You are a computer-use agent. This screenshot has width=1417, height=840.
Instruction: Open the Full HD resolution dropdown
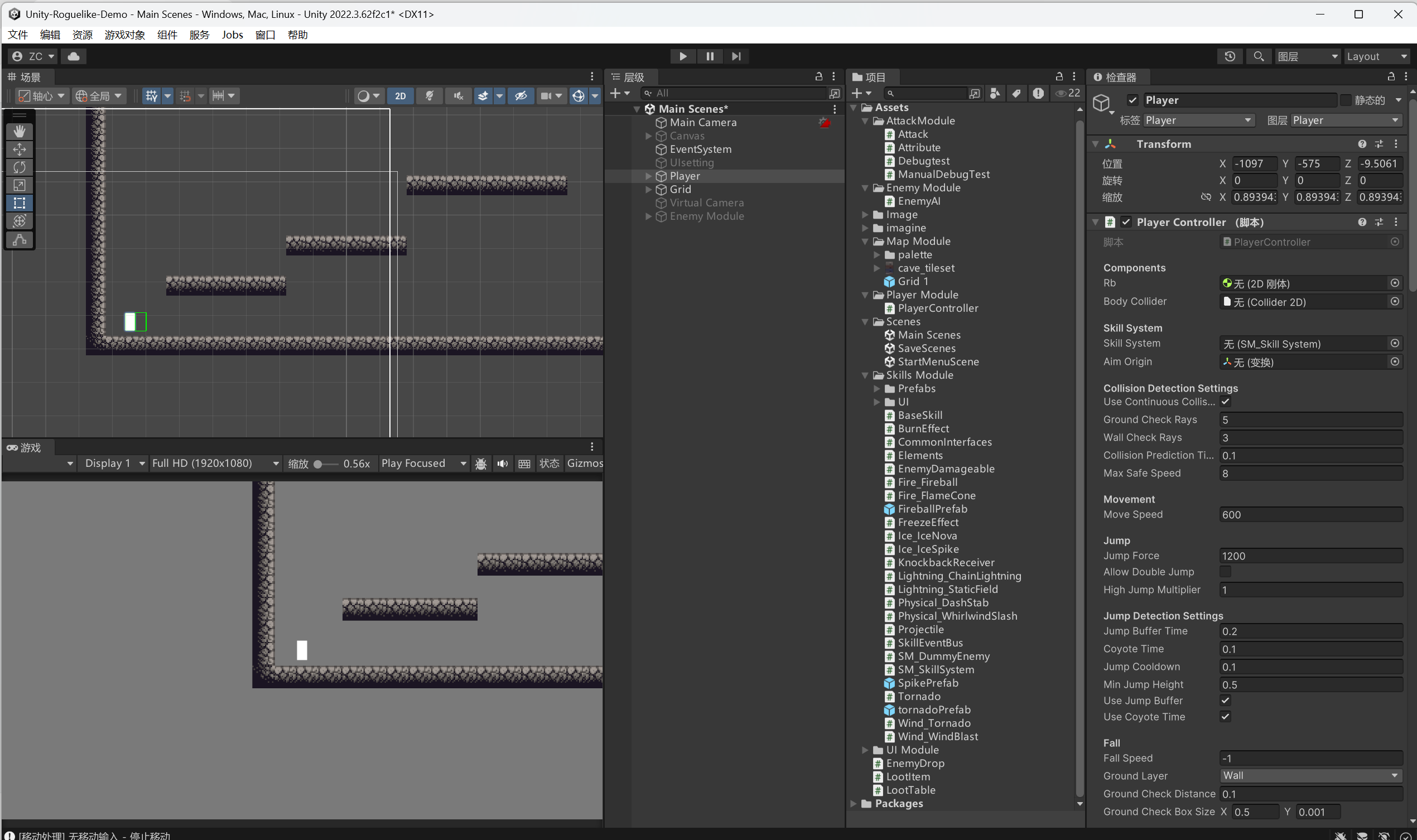(215, 464)
